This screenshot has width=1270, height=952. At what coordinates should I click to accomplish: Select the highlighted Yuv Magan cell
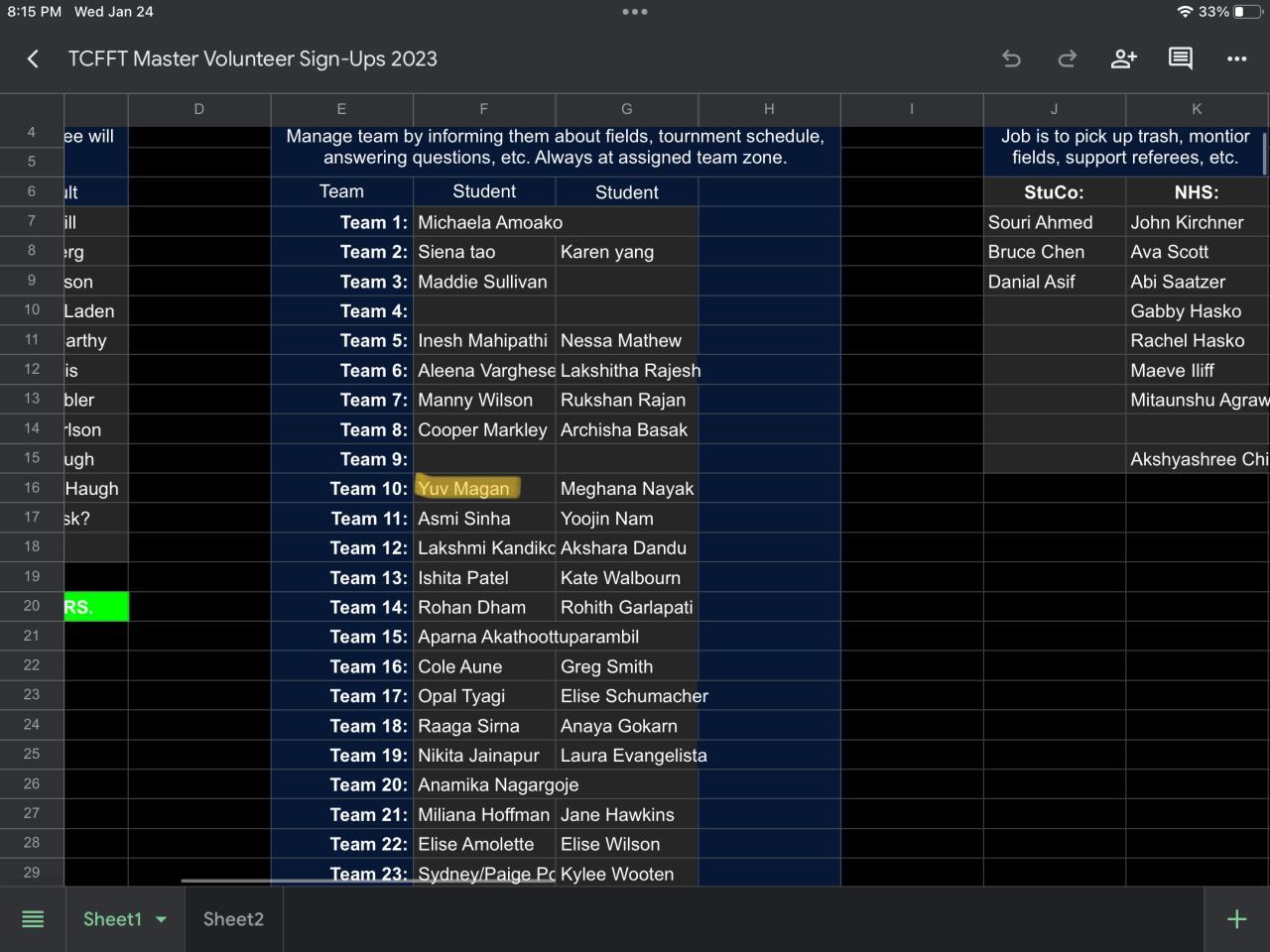point(484,488)
